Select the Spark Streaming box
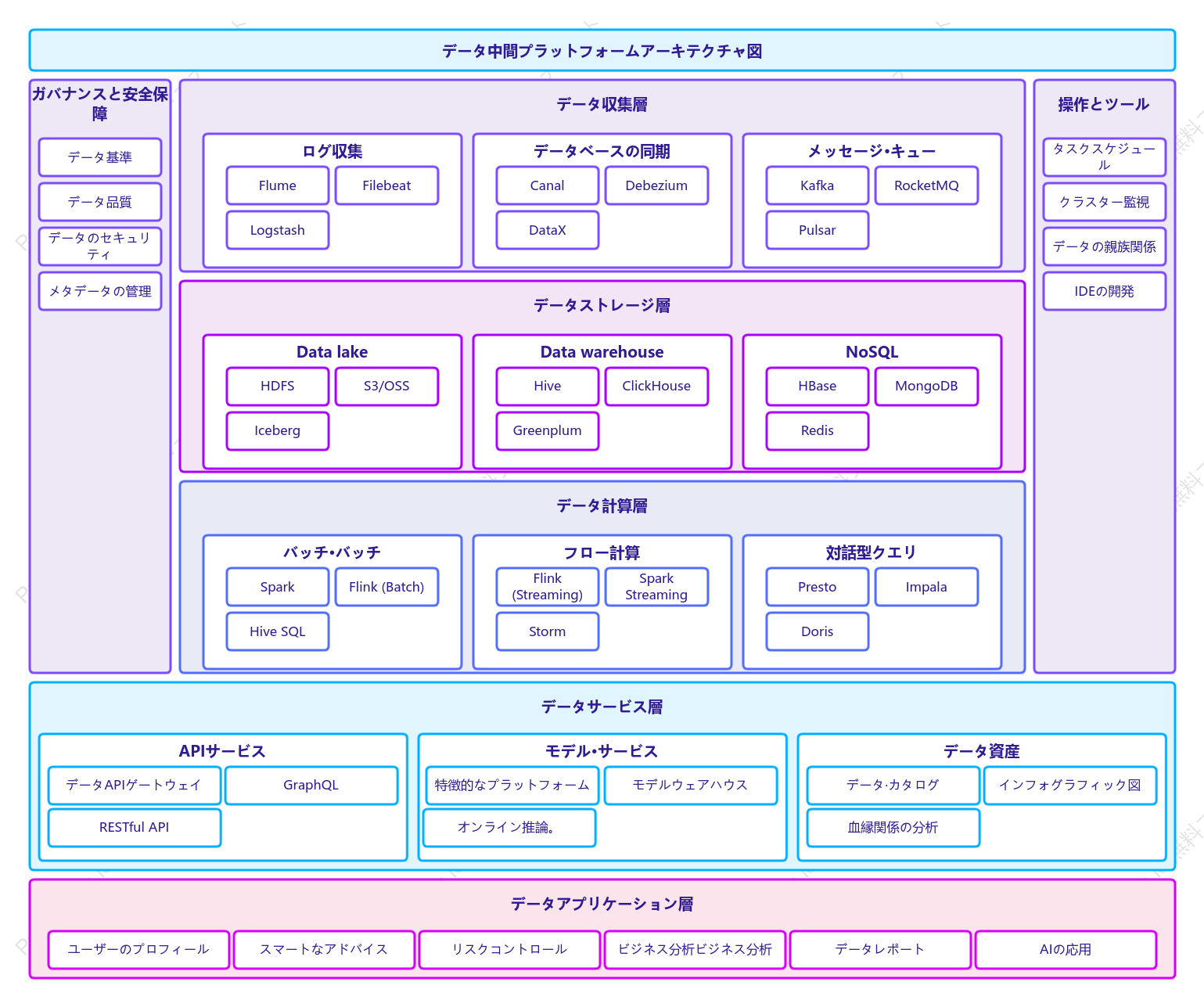Image resolution: width=1204 pixels, height=1007 pixels. click(656, 587)
